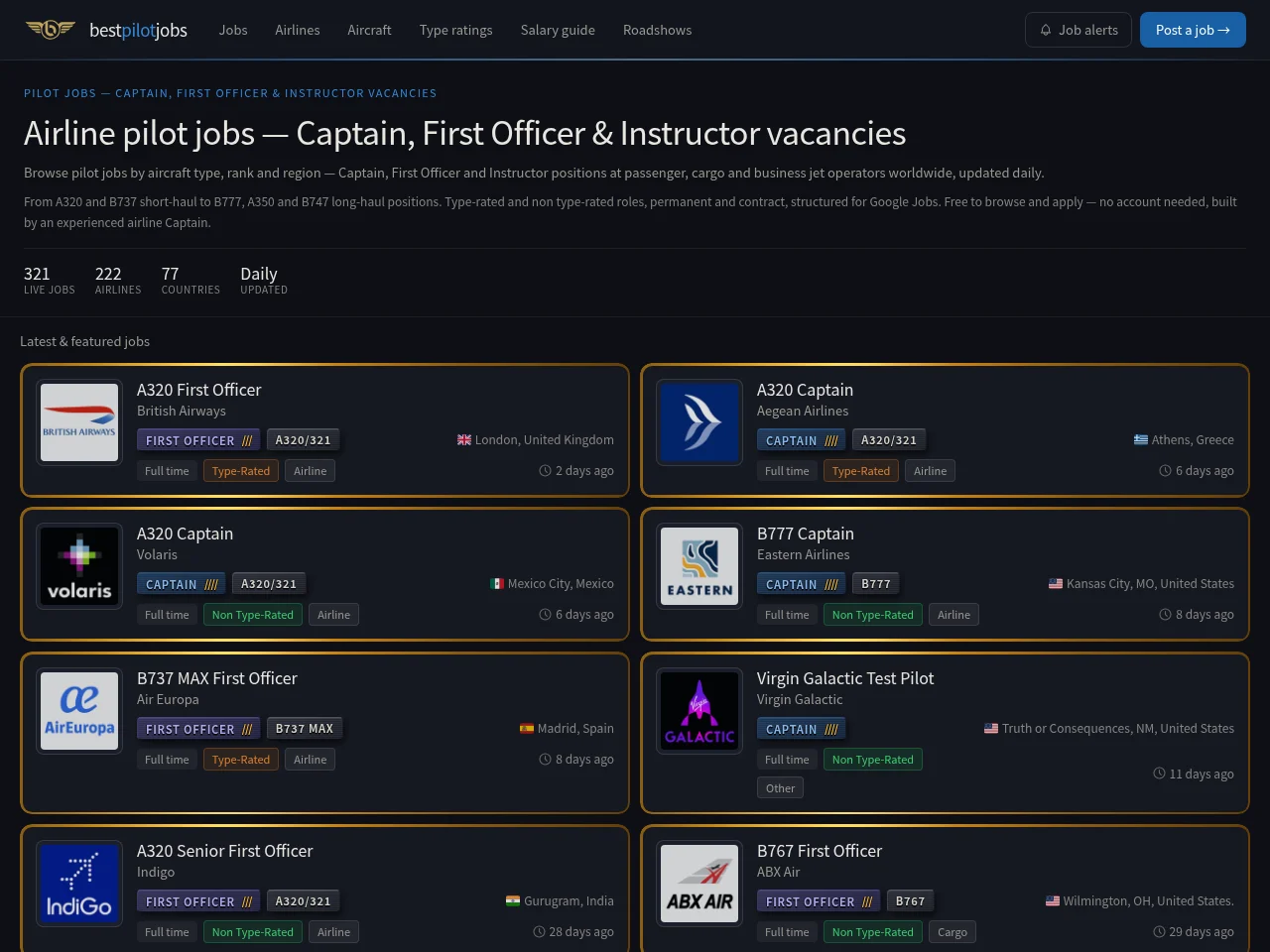The height and width of the screenshot is (952, 1270).
Task: Open the Type ratings navigation item
Action: tap(455, 30)
